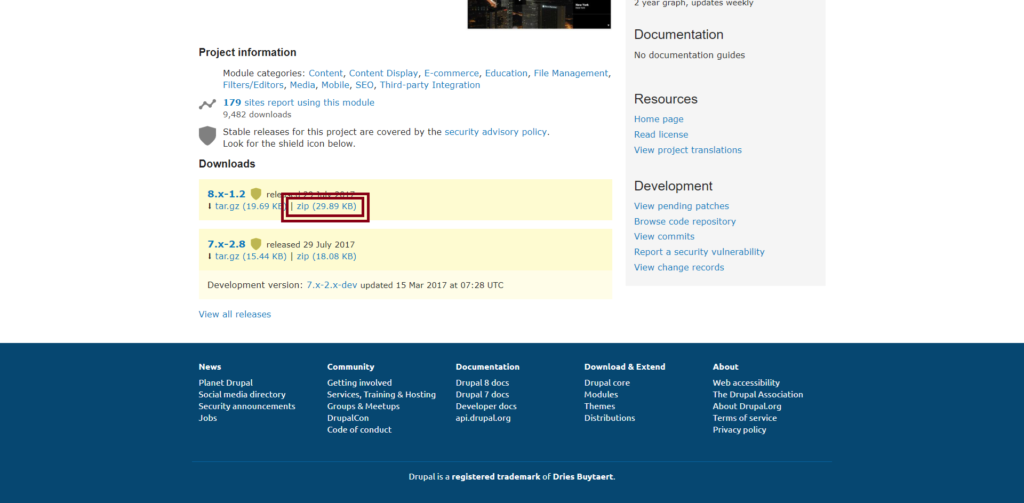1024x503 pixels.
Task: Click the shield icon next to 8.x-1.2
Action: point(255,194)
